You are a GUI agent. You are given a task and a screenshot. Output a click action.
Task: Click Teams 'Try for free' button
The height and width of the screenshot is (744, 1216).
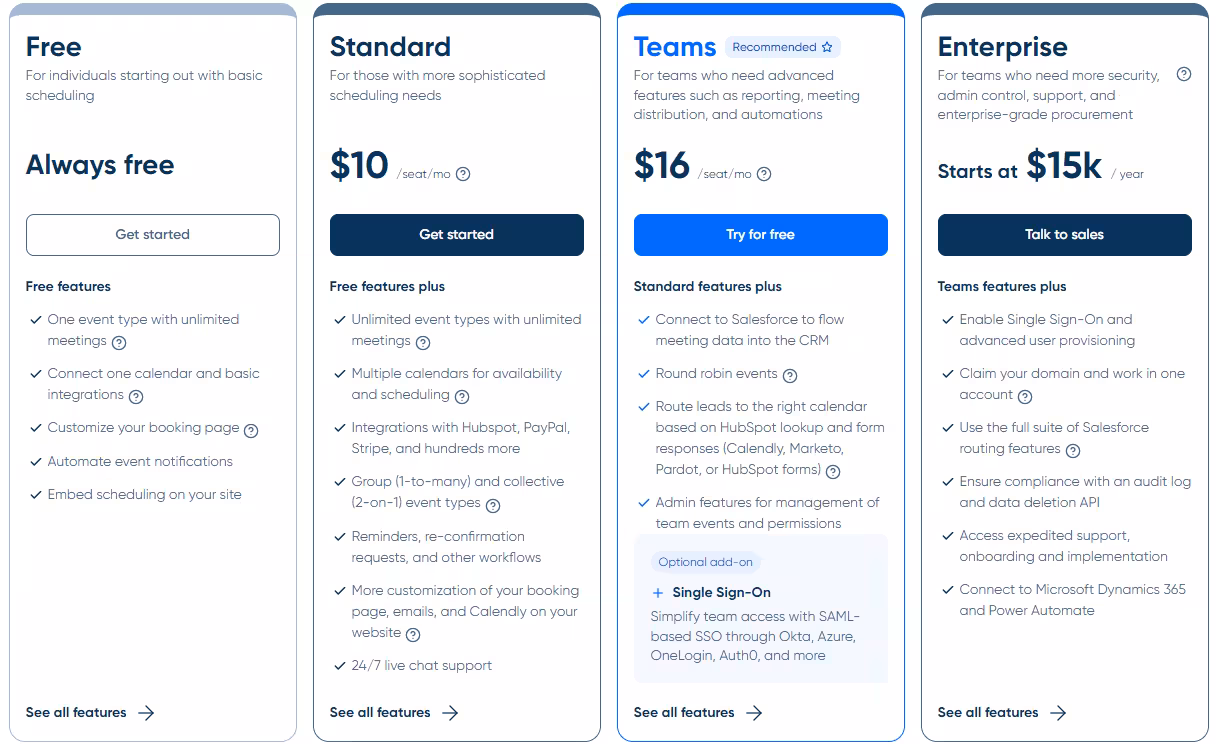pos(761,235)
